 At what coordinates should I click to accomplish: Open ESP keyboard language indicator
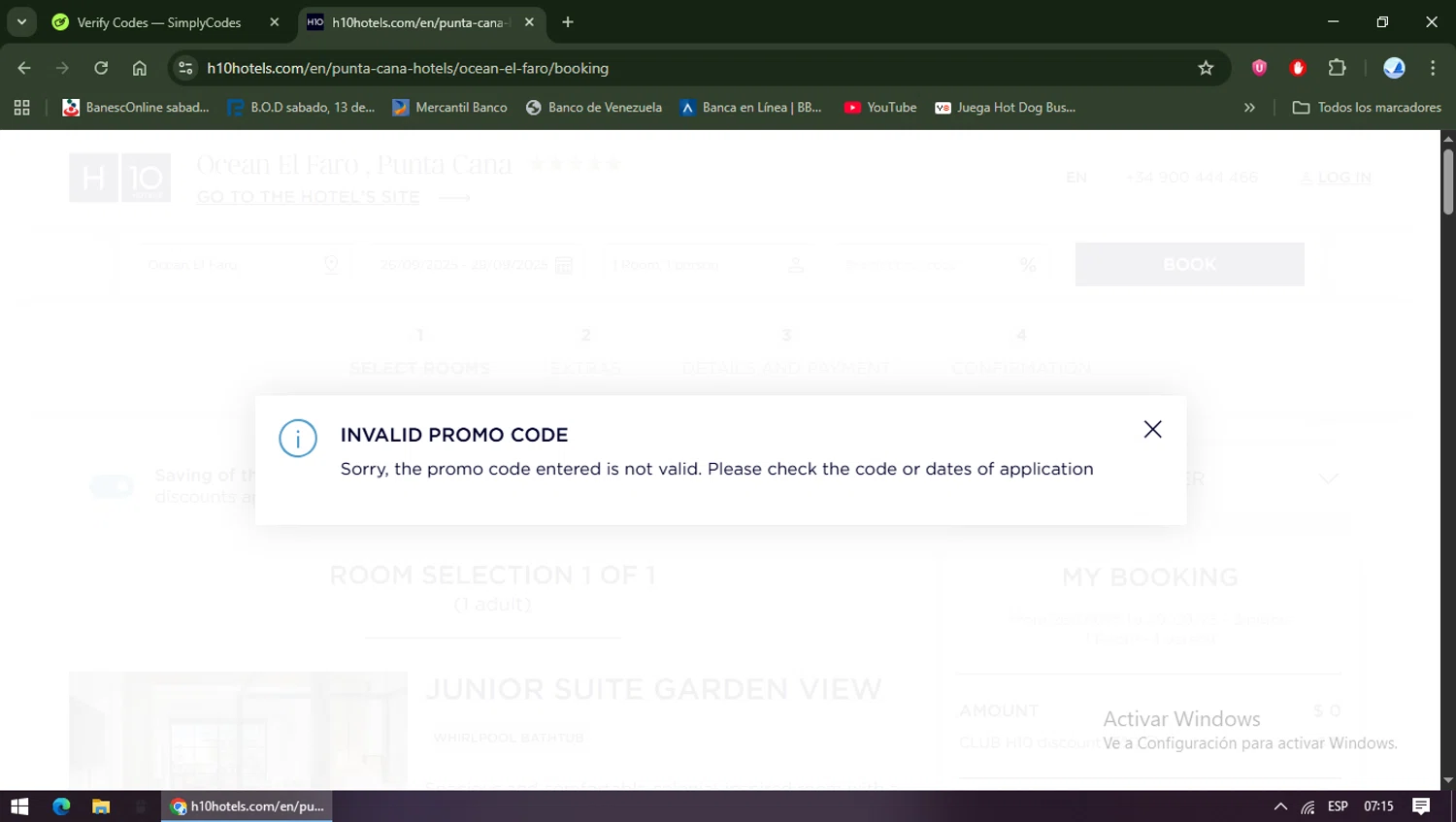point(1338,806)
